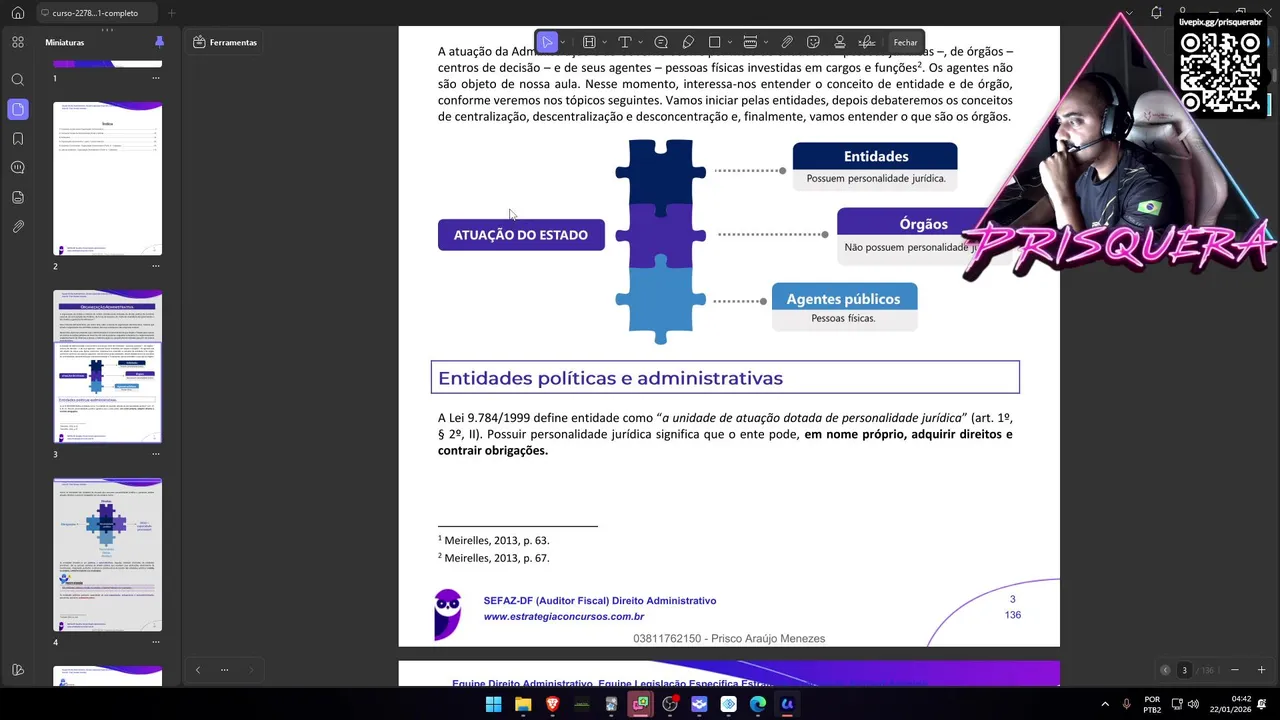Screen dimensions: 1280x720
Task: Click the microphone icon in system tray
Action: [x=1127, y=704]
